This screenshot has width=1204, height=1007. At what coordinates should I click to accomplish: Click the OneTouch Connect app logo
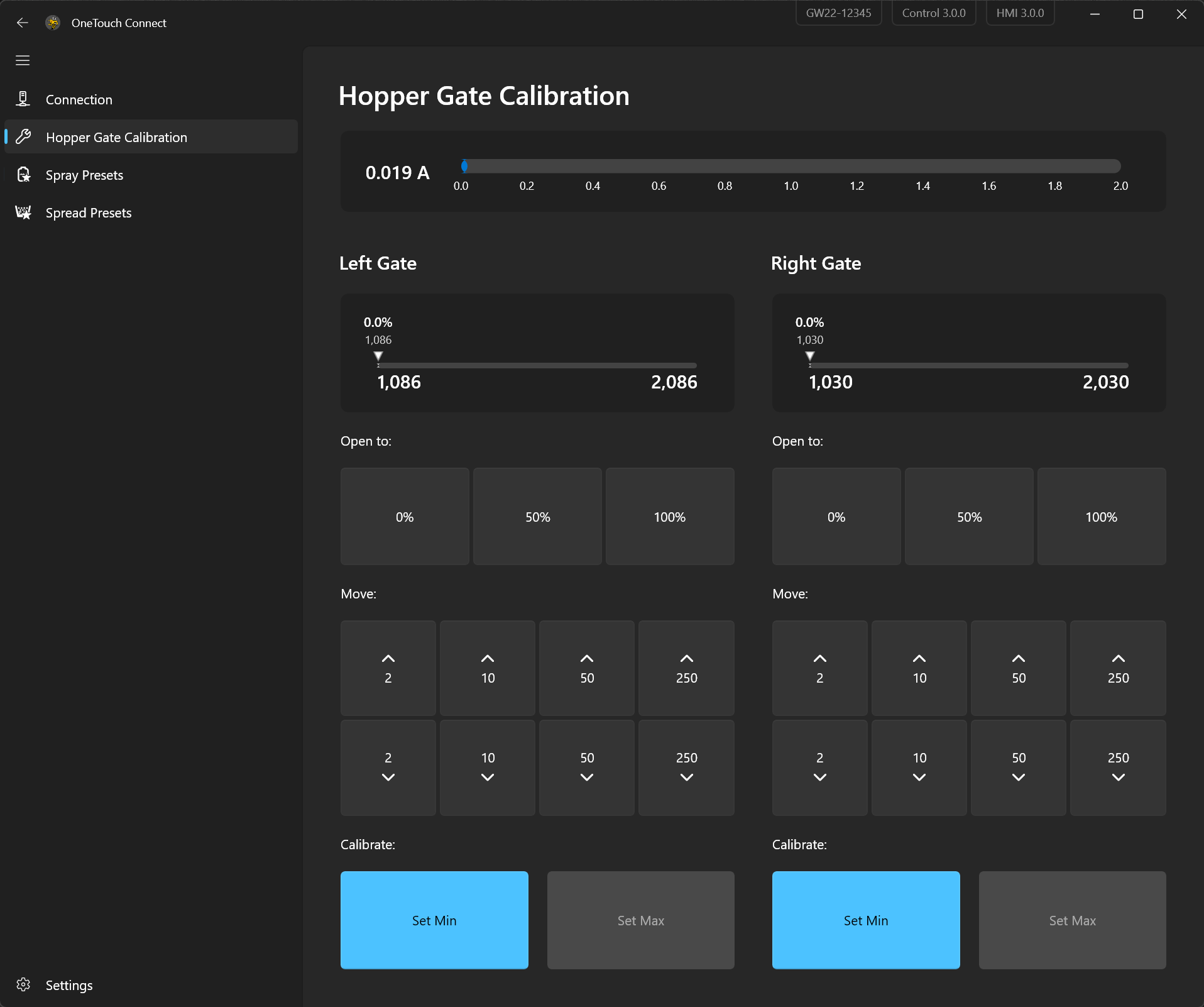(53, 23)
